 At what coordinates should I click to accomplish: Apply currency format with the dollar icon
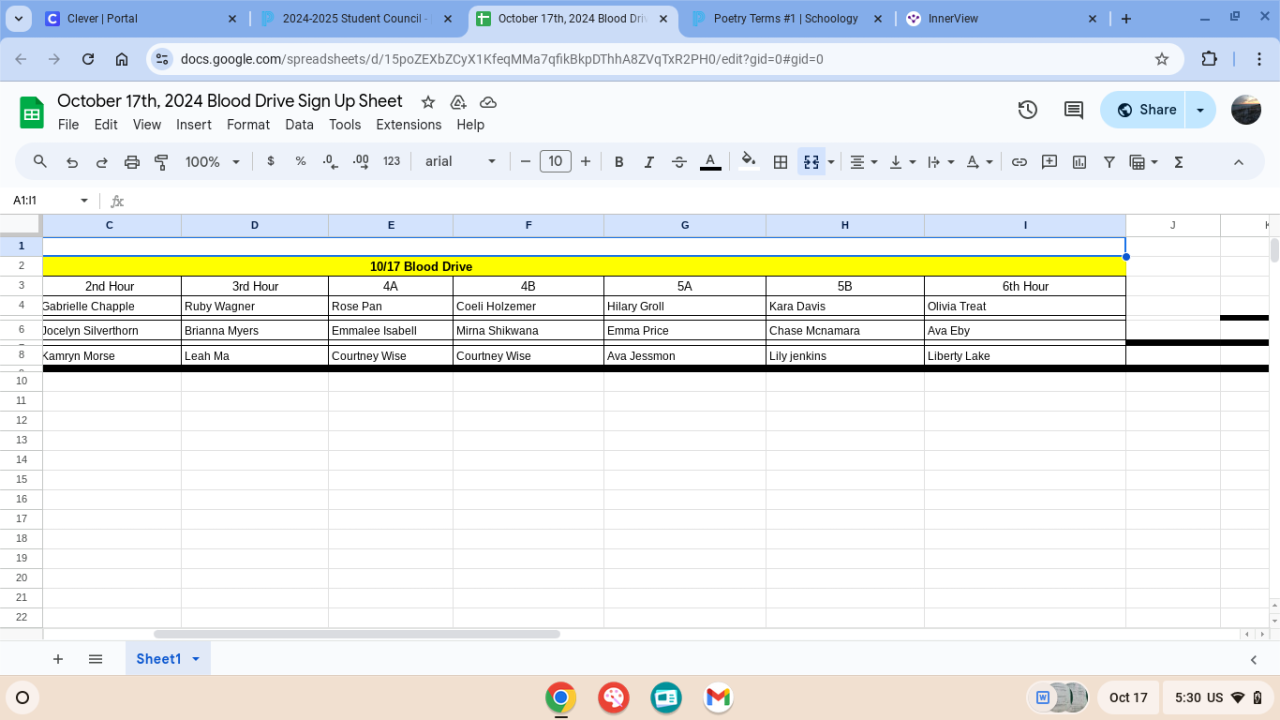point(271,162)
